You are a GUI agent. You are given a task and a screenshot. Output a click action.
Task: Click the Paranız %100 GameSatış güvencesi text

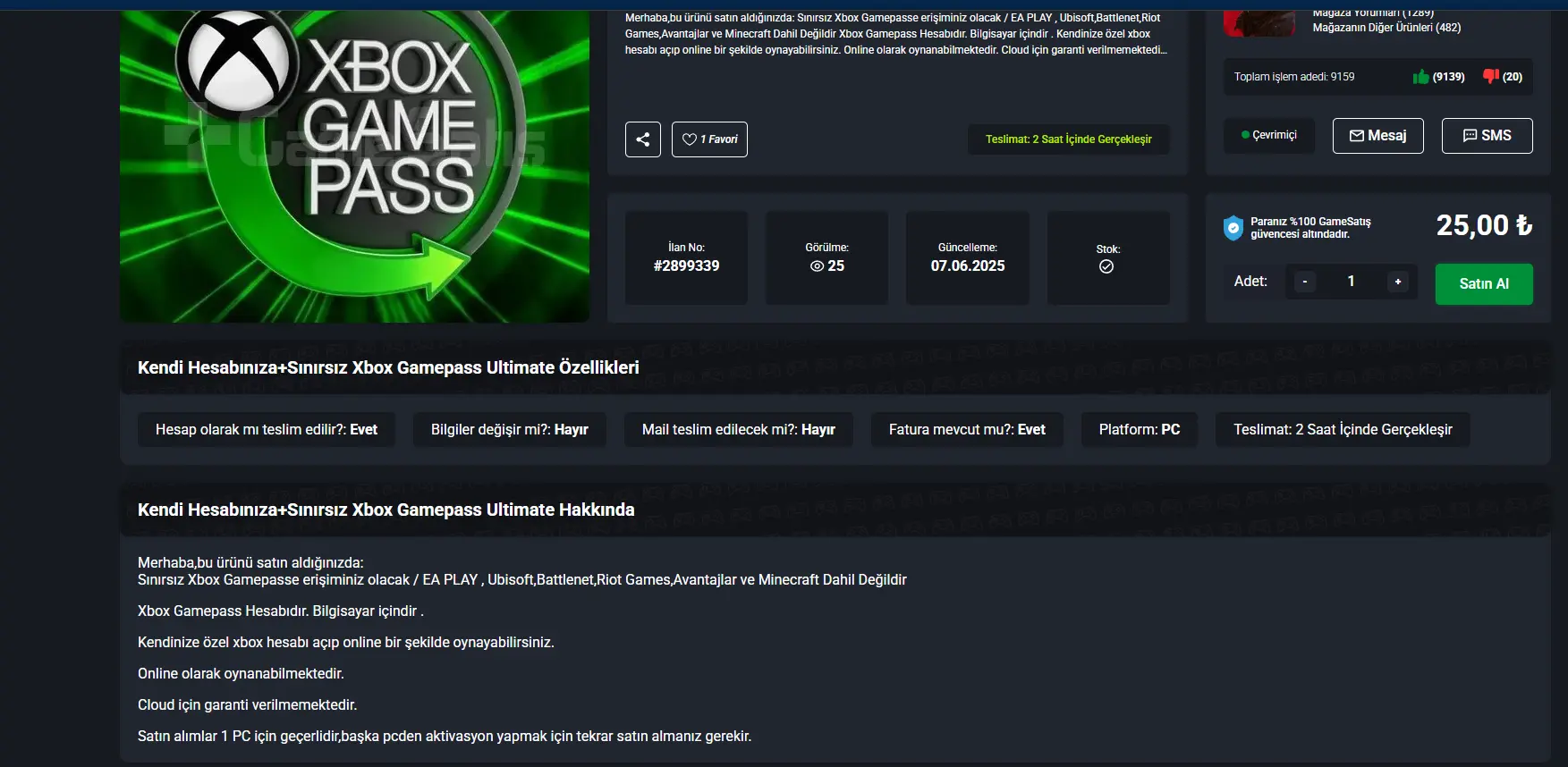[x=1310, y=228]
